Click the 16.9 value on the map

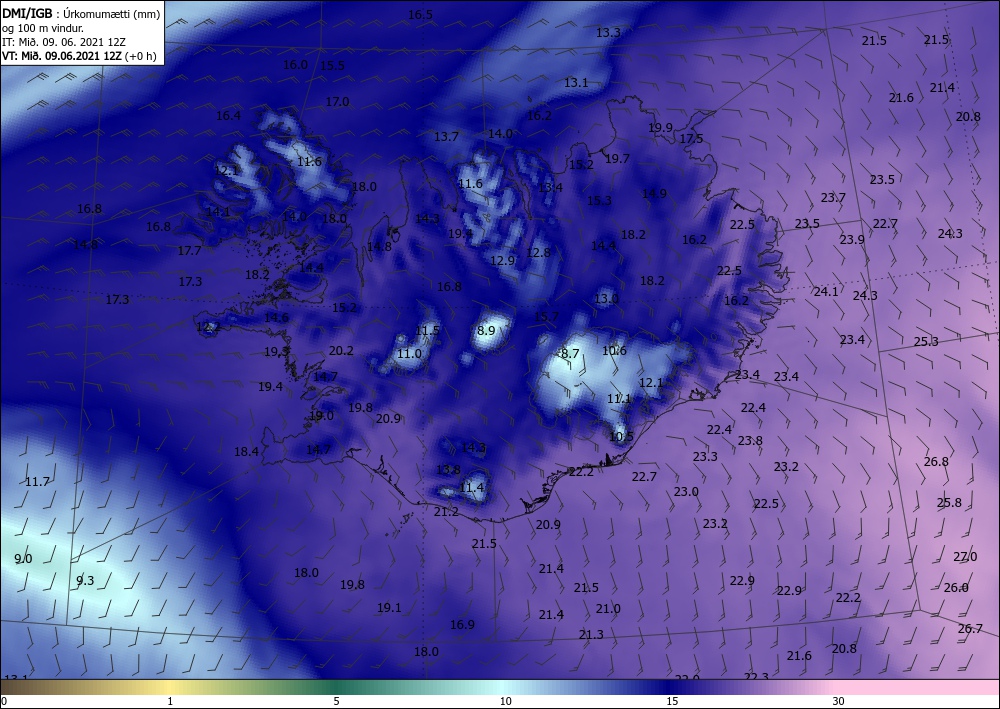coord(462,624)
